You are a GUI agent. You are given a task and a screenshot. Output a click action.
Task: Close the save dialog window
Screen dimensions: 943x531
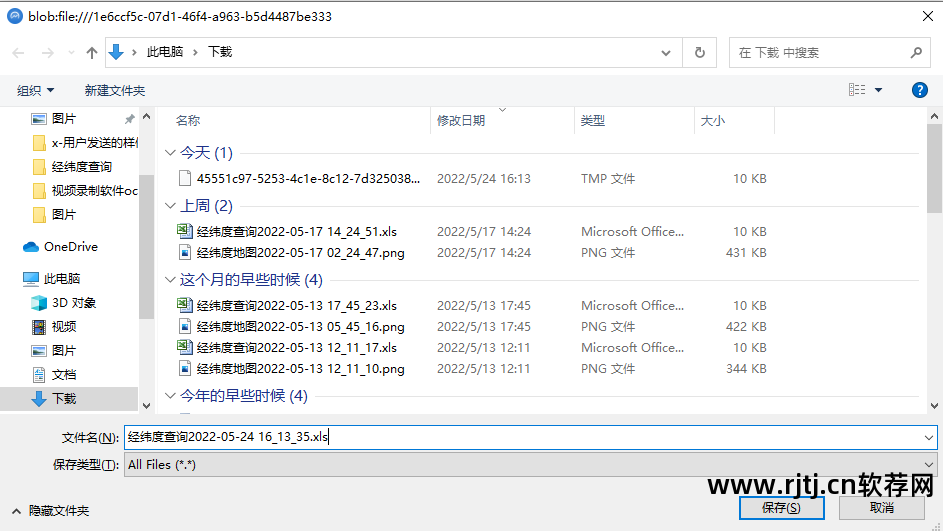point(927,16)
